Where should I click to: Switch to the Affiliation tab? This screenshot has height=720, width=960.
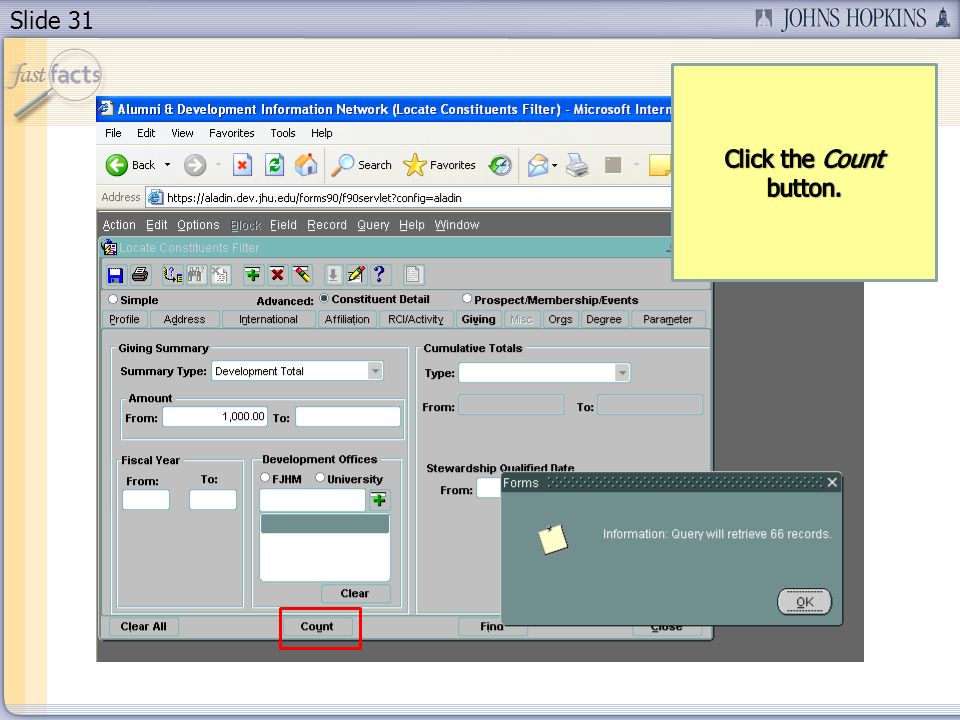(347, 319)
